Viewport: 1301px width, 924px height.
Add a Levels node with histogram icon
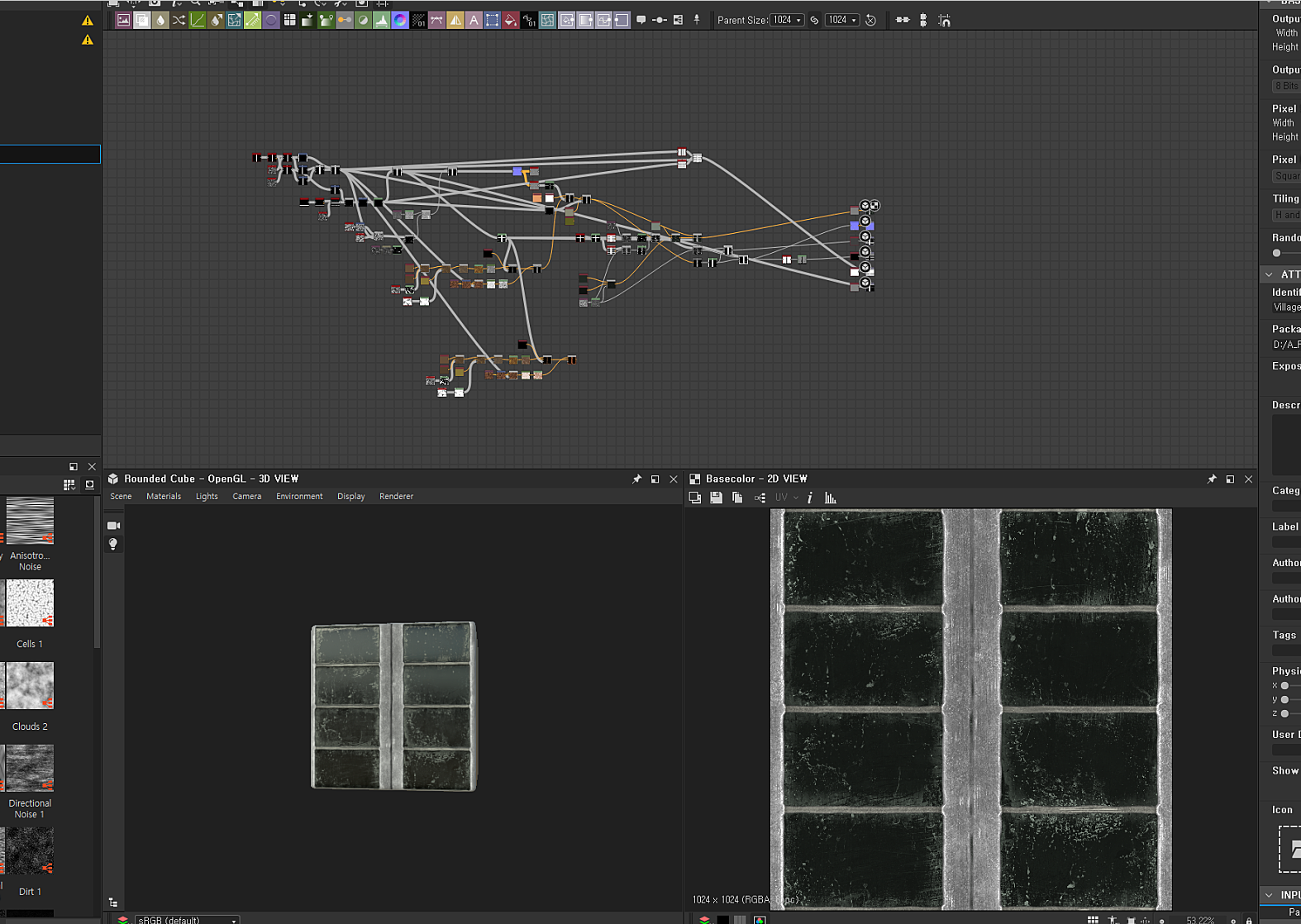coord(382,20)
